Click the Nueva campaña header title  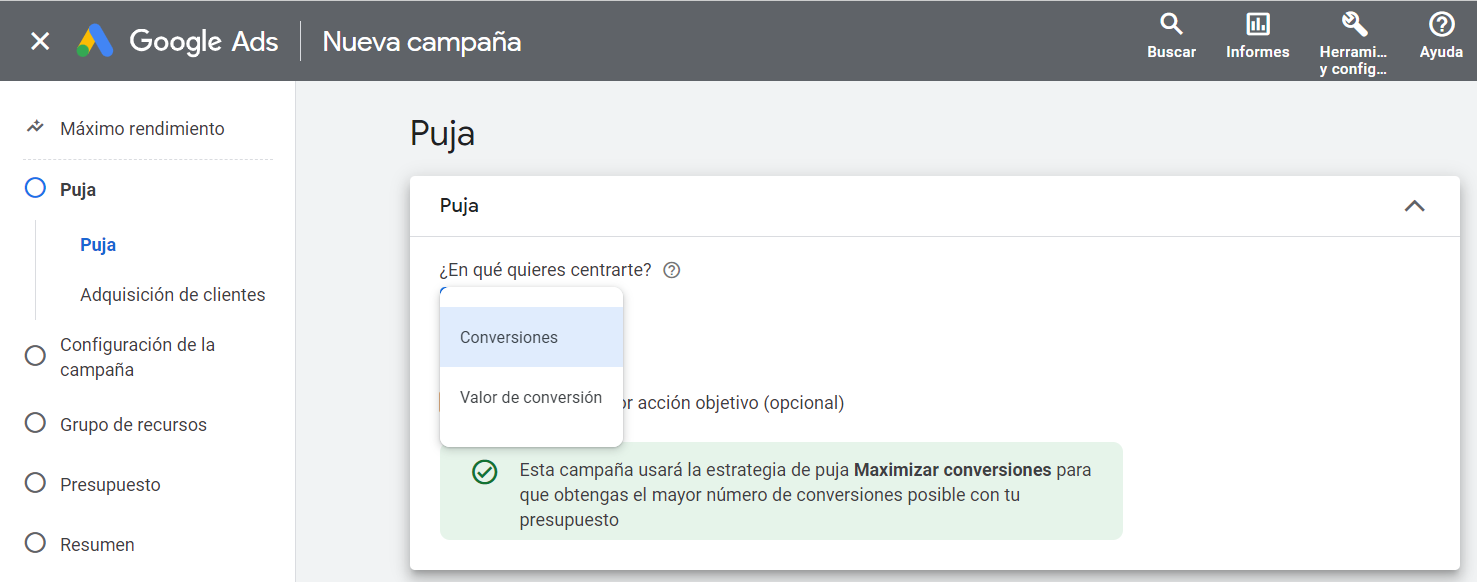(x=421, y=42)
